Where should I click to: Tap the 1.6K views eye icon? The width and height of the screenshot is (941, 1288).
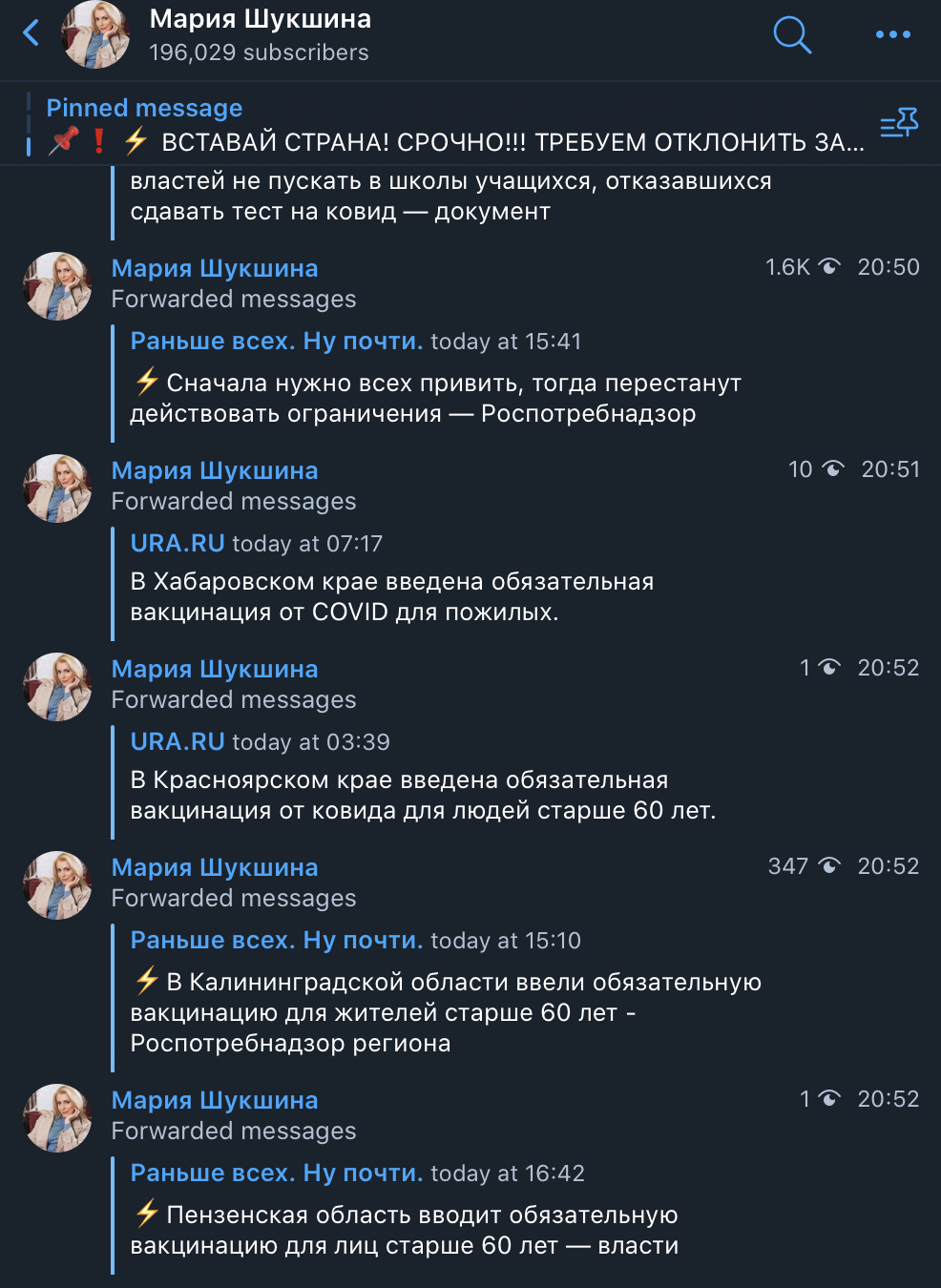point(829,267)
